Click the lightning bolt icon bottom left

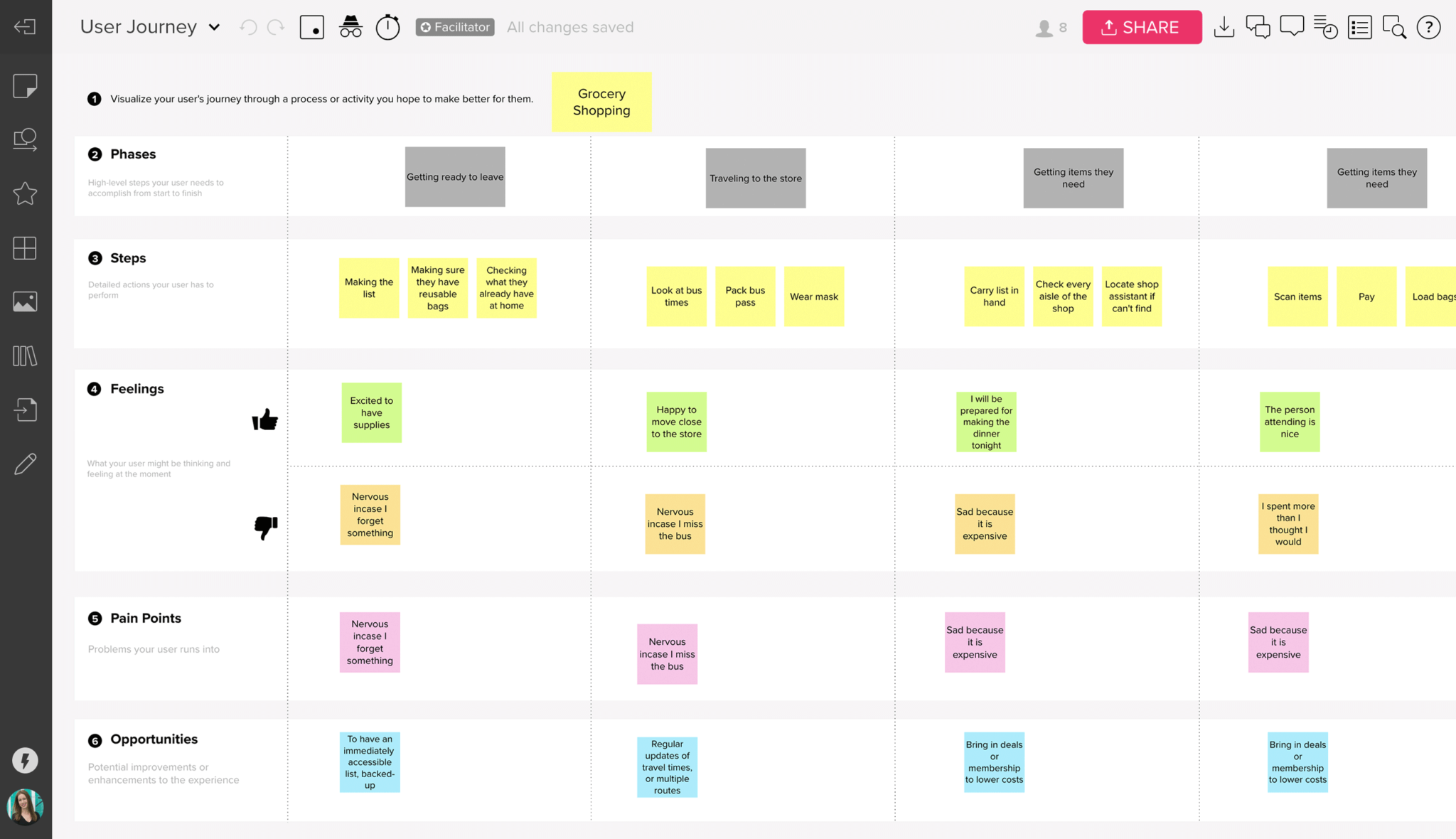[x=26, y=759]
